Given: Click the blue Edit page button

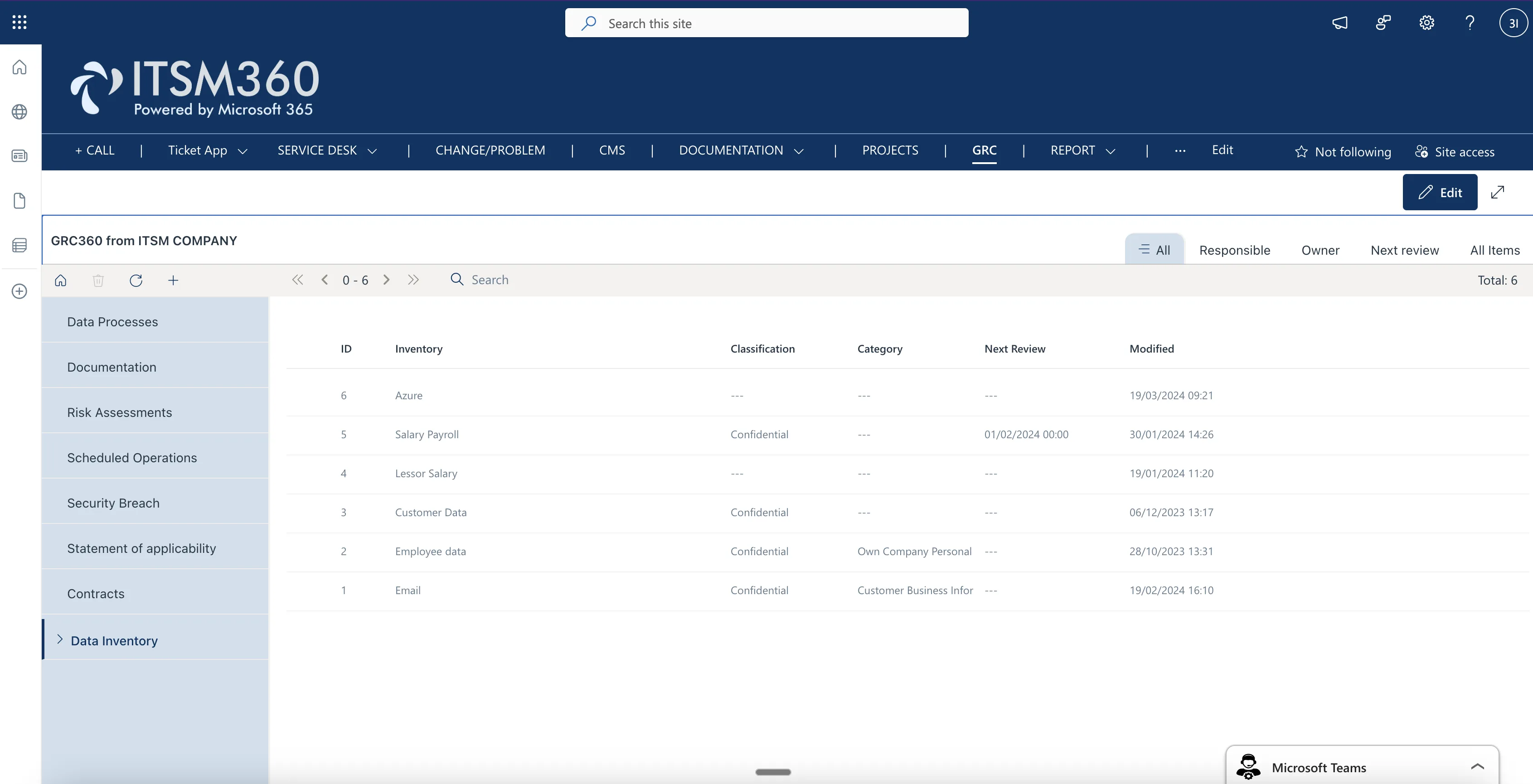Looking at the screenshot, I should (1440, 192).
